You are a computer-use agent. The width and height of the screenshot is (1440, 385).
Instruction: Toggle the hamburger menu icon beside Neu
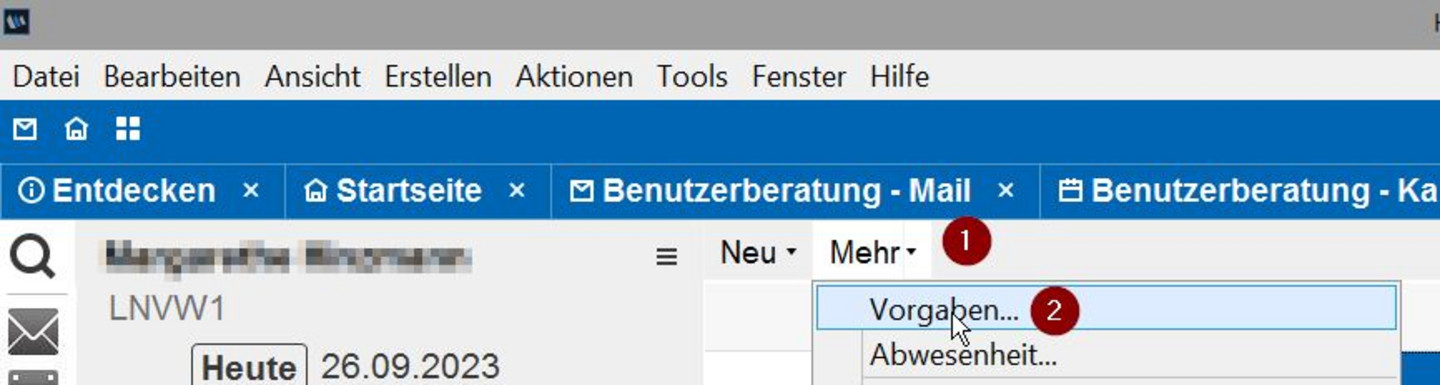point(666,257)
